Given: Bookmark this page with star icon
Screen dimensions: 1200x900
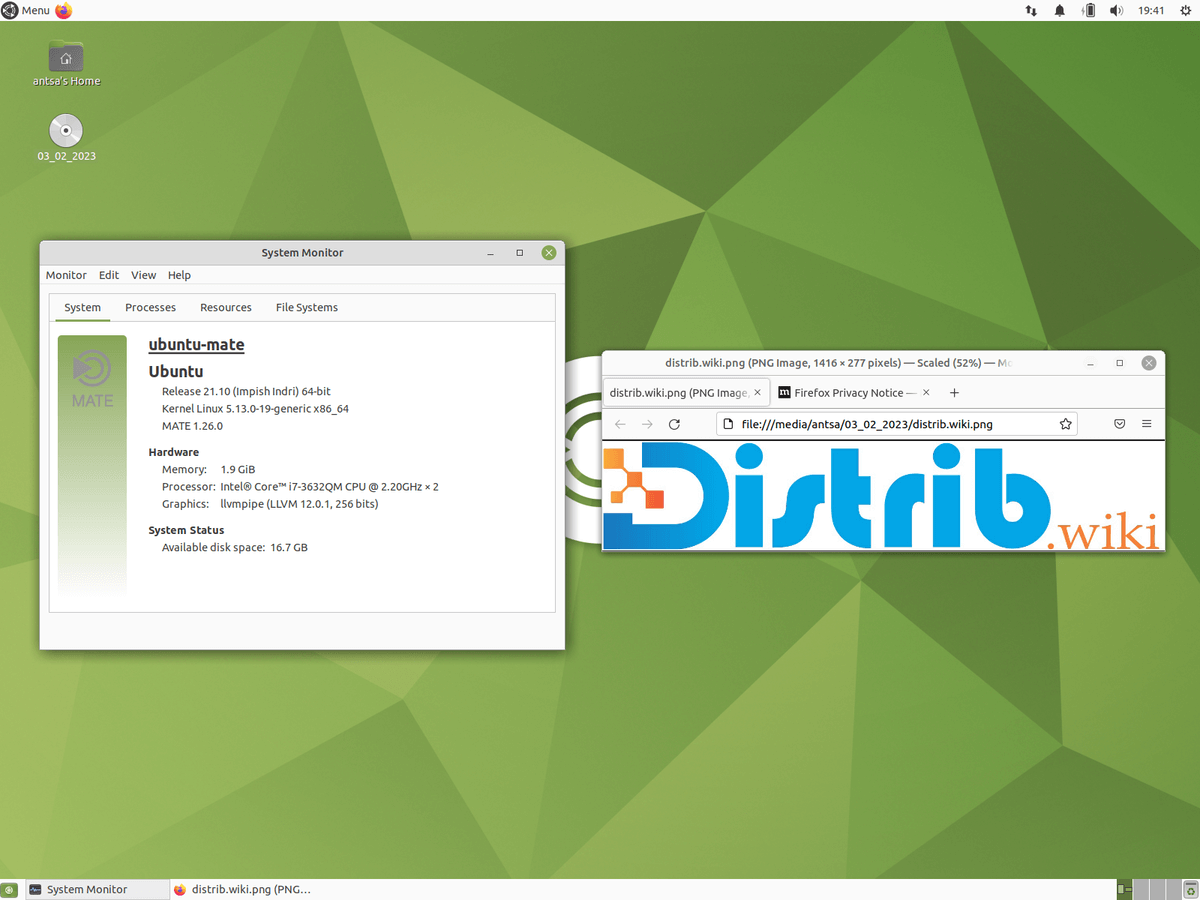Looking at the screenshot, I should coord(1066,424).
